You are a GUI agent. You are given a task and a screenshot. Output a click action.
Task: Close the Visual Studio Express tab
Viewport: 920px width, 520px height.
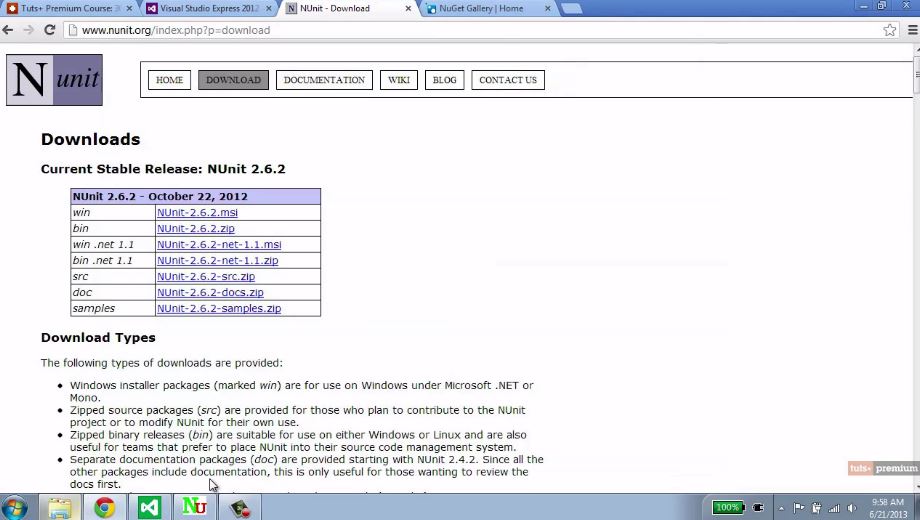pos(269,8)
